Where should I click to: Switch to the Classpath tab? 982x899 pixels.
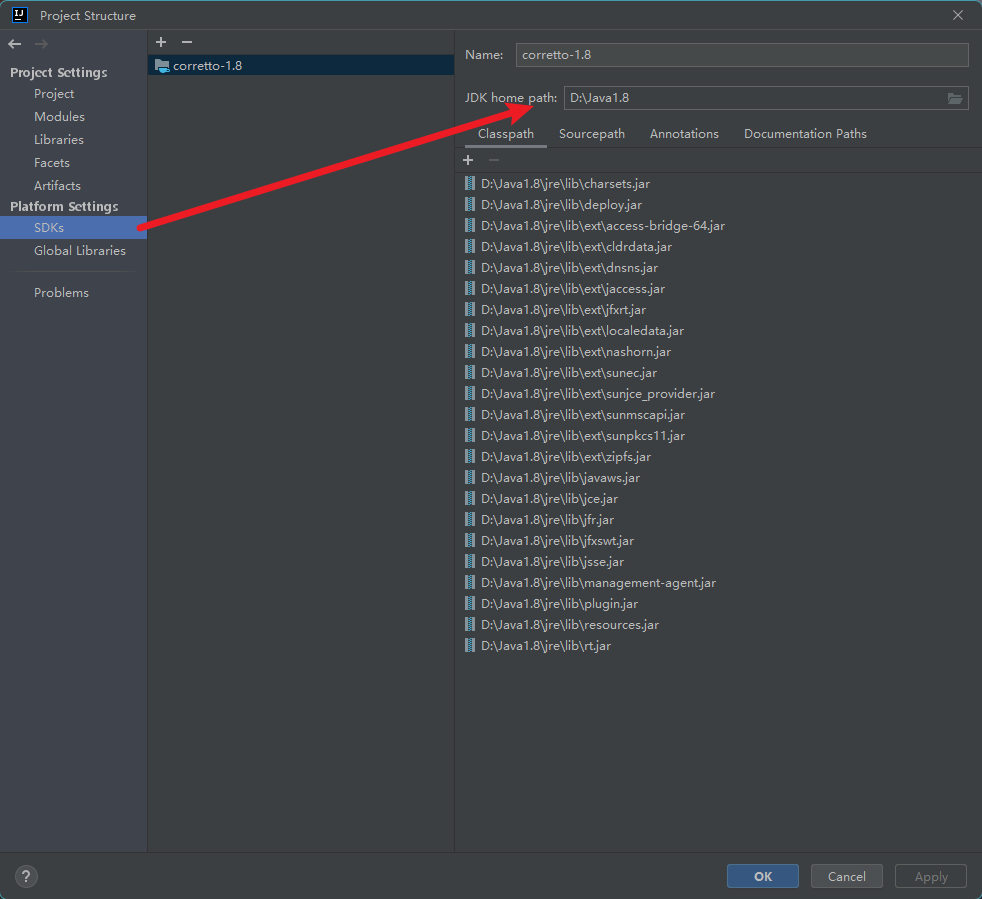pos(506,133)
